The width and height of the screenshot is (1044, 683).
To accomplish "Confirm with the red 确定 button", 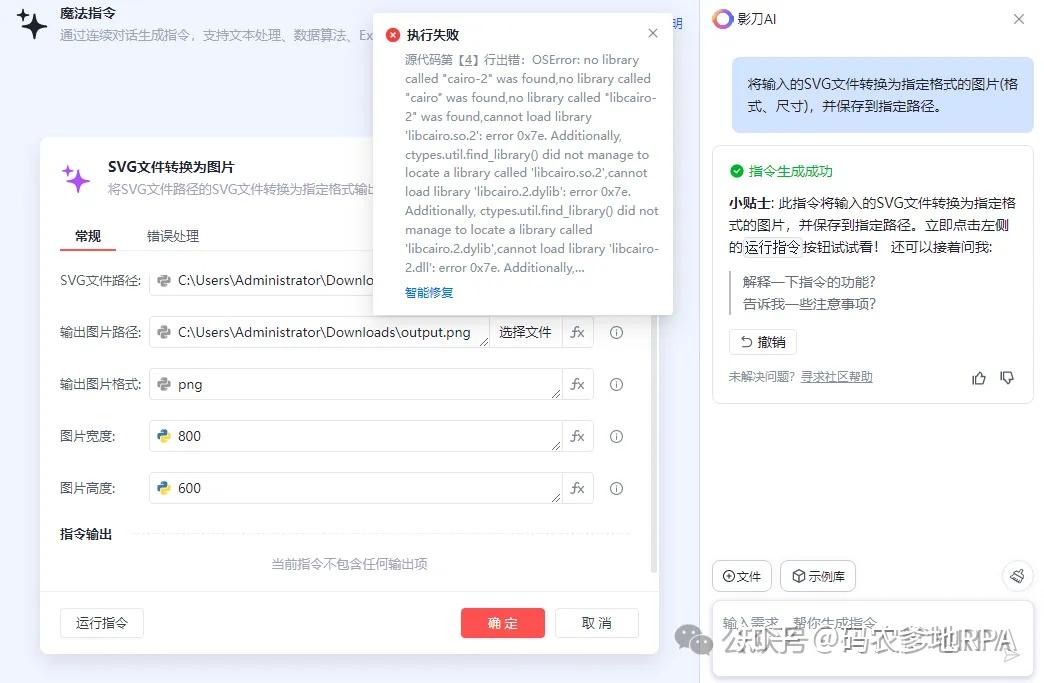I will [x=503, y=623].
